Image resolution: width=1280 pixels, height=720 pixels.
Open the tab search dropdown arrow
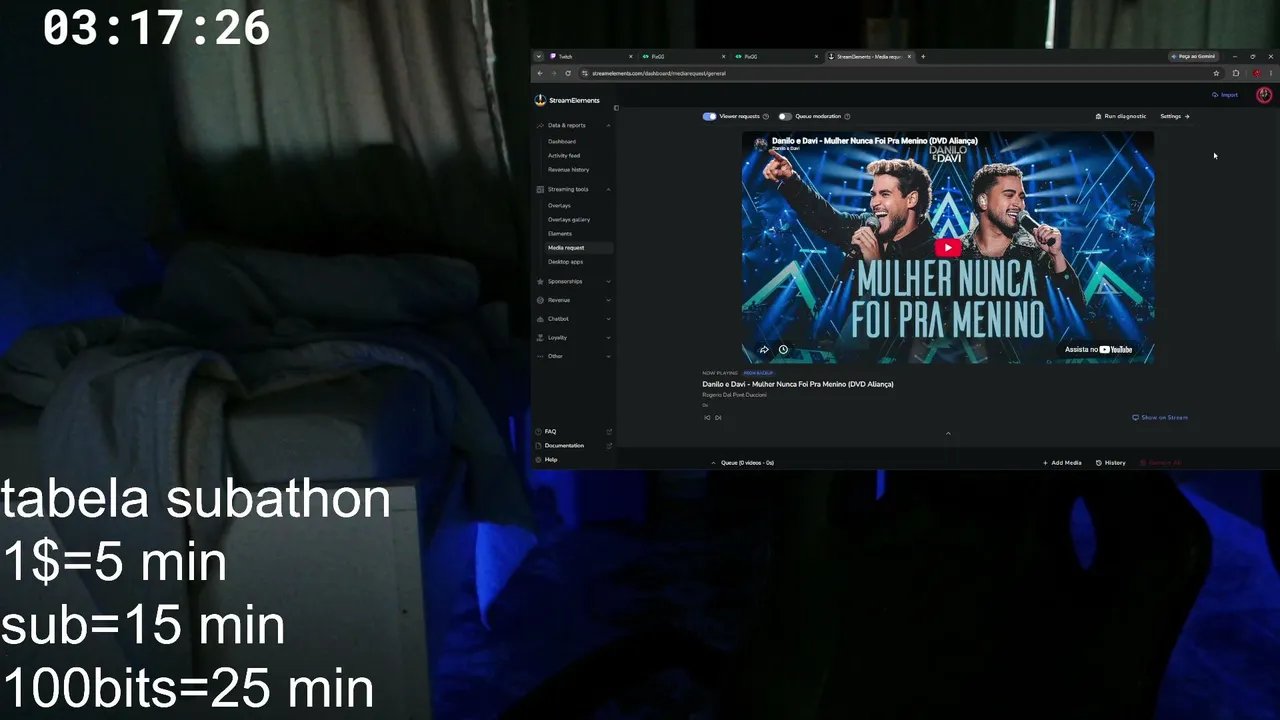(x=538, y=57)
